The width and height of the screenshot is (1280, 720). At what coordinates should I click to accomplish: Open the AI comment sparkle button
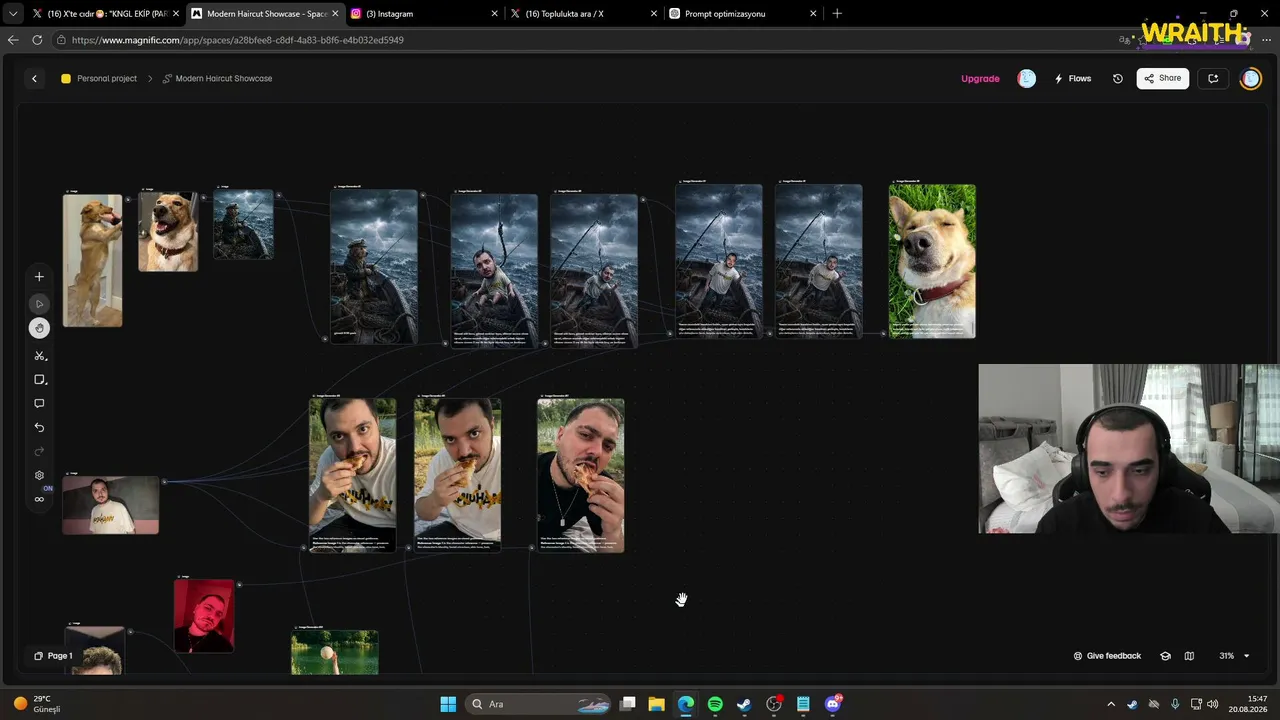(1213, 78)
